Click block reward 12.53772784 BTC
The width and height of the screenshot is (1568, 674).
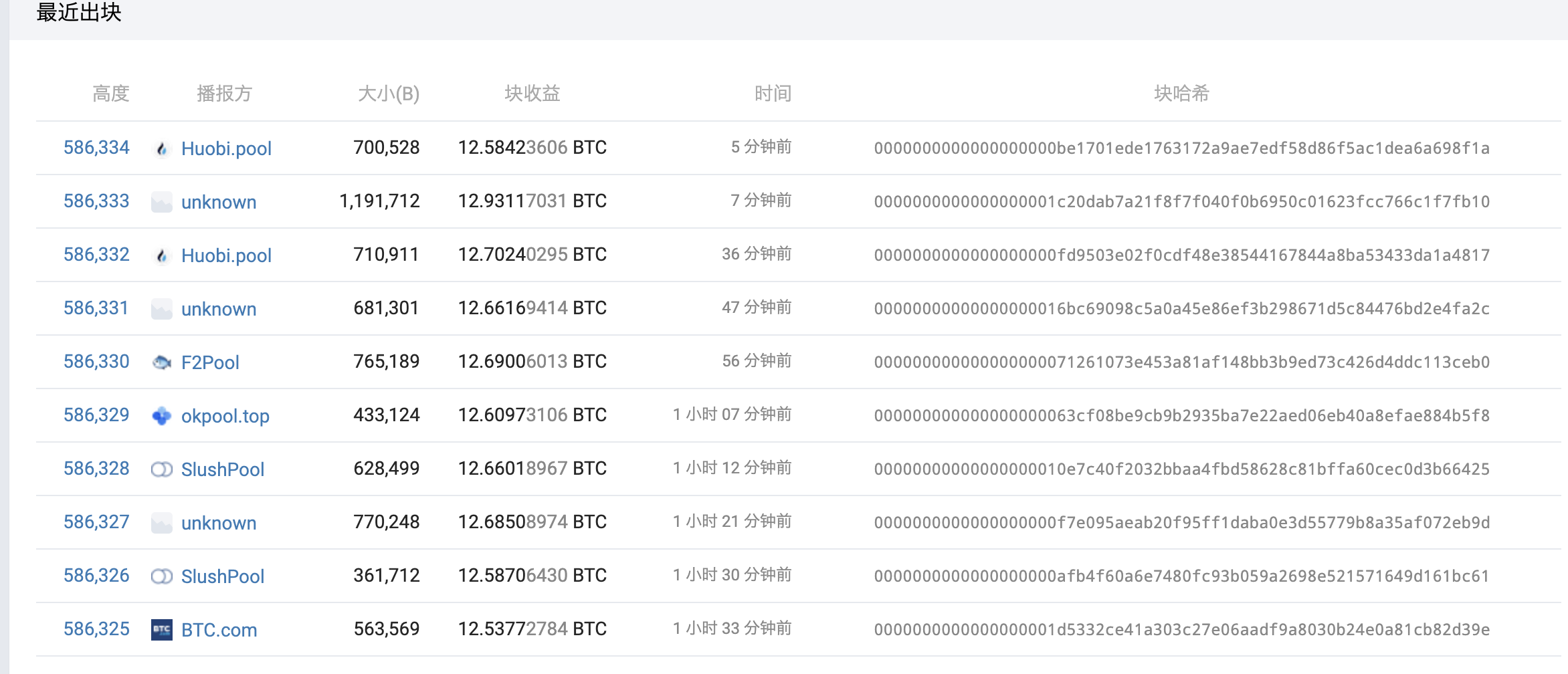(532, 629)
